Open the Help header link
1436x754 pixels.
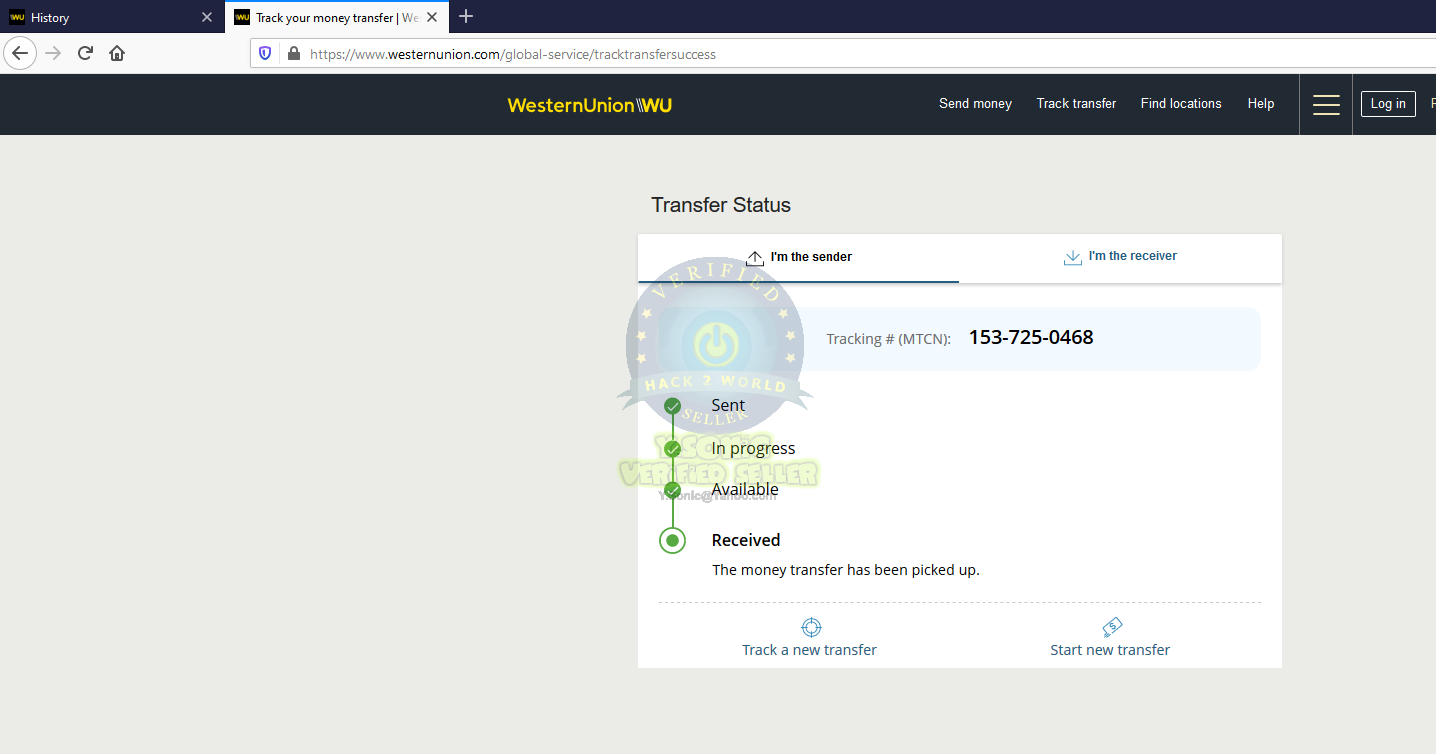[x=1261, y=103]
